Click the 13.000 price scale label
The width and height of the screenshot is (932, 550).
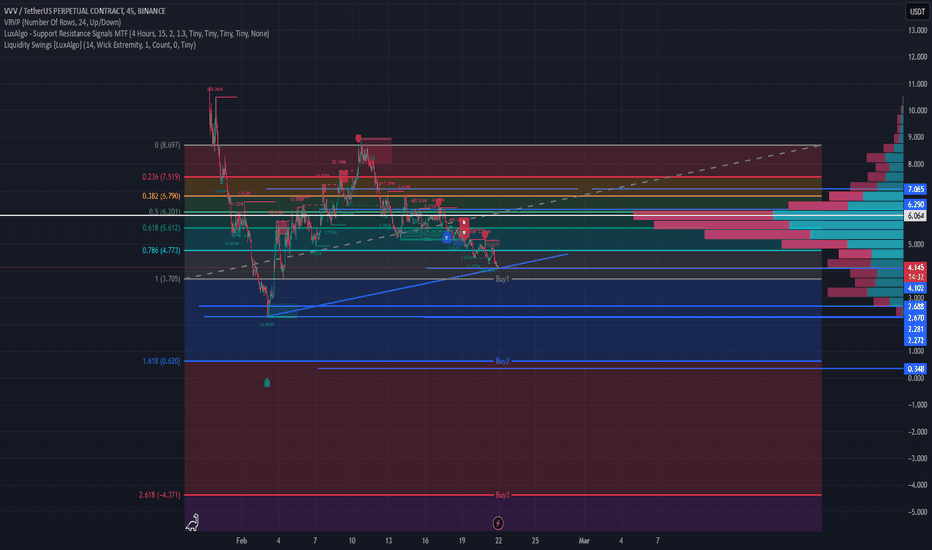(x=917, y=30)
